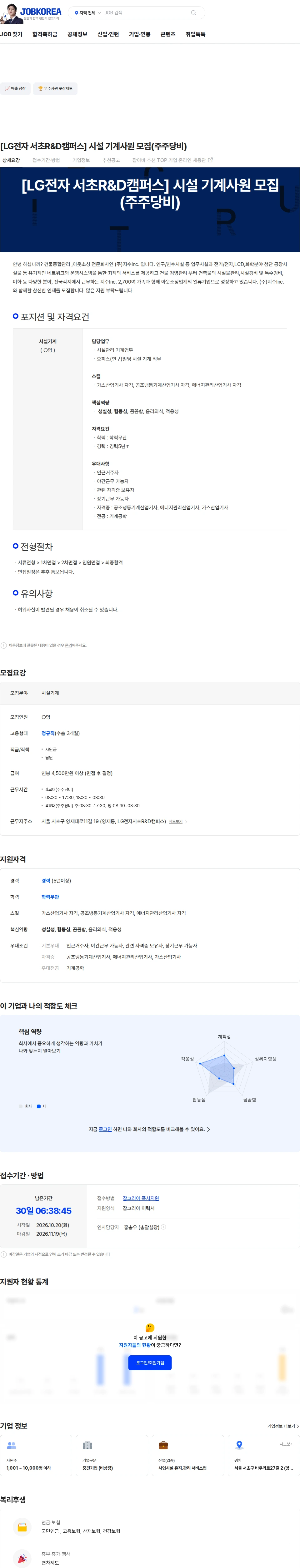Screen dimensions: 300x1568
Task: Focus the JOB 검색 search field
Action: (145, 13)
